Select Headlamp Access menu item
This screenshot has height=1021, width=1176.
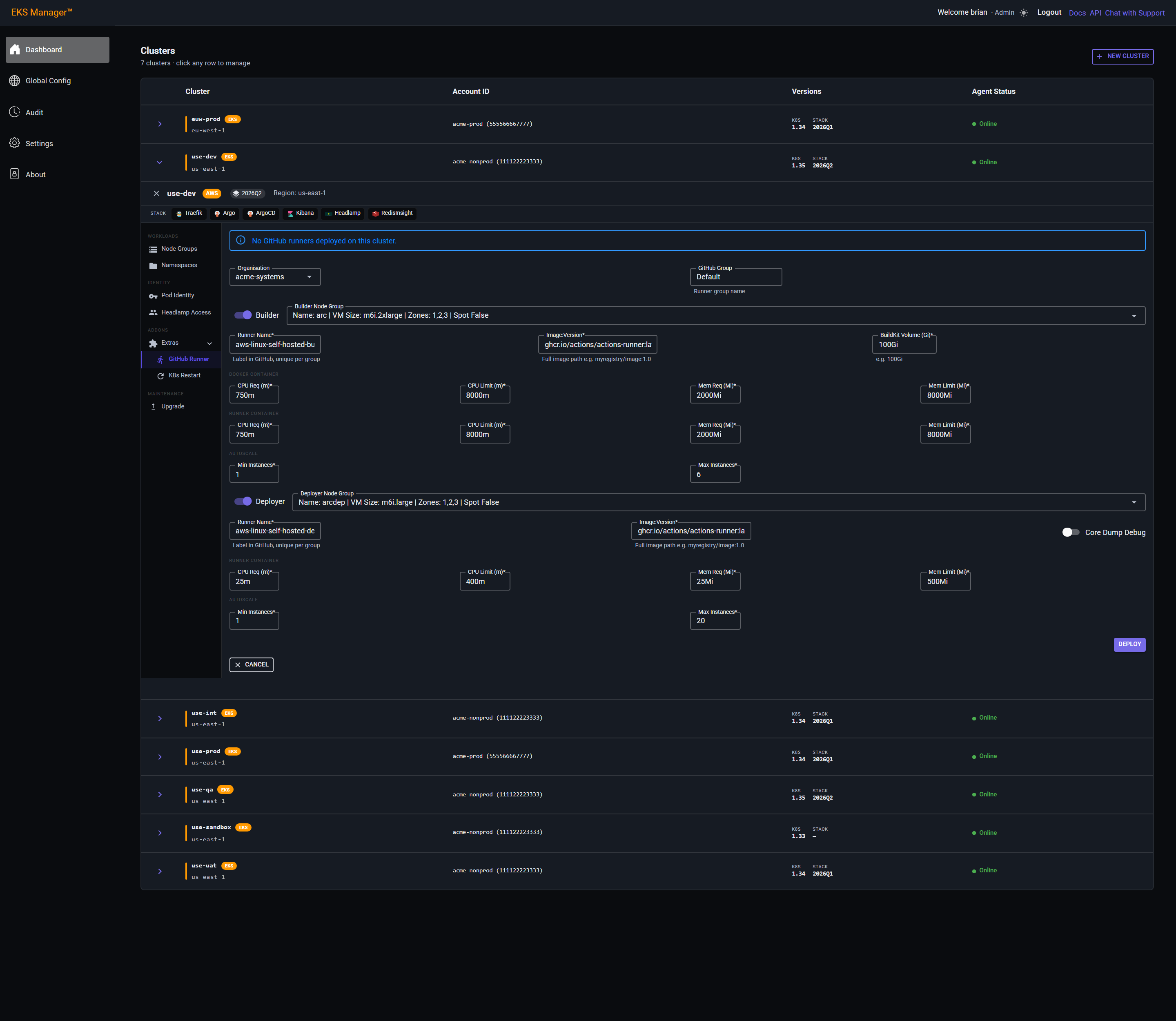[181, 312]
